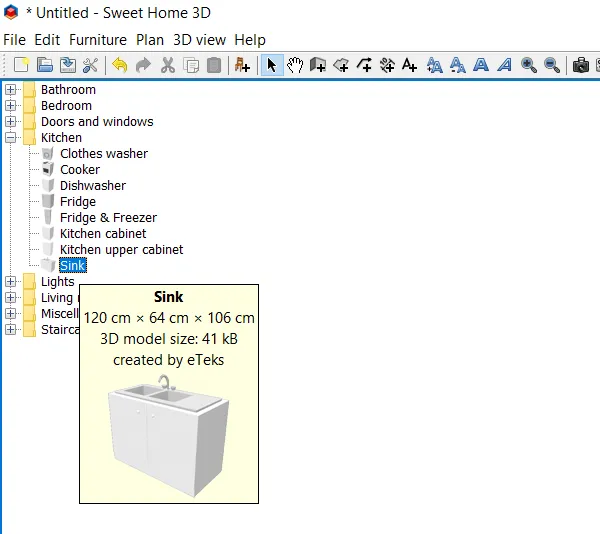The width and height of the screenshot is (600, 534).
Task: Open the File menu
Action: click(15, 40)
